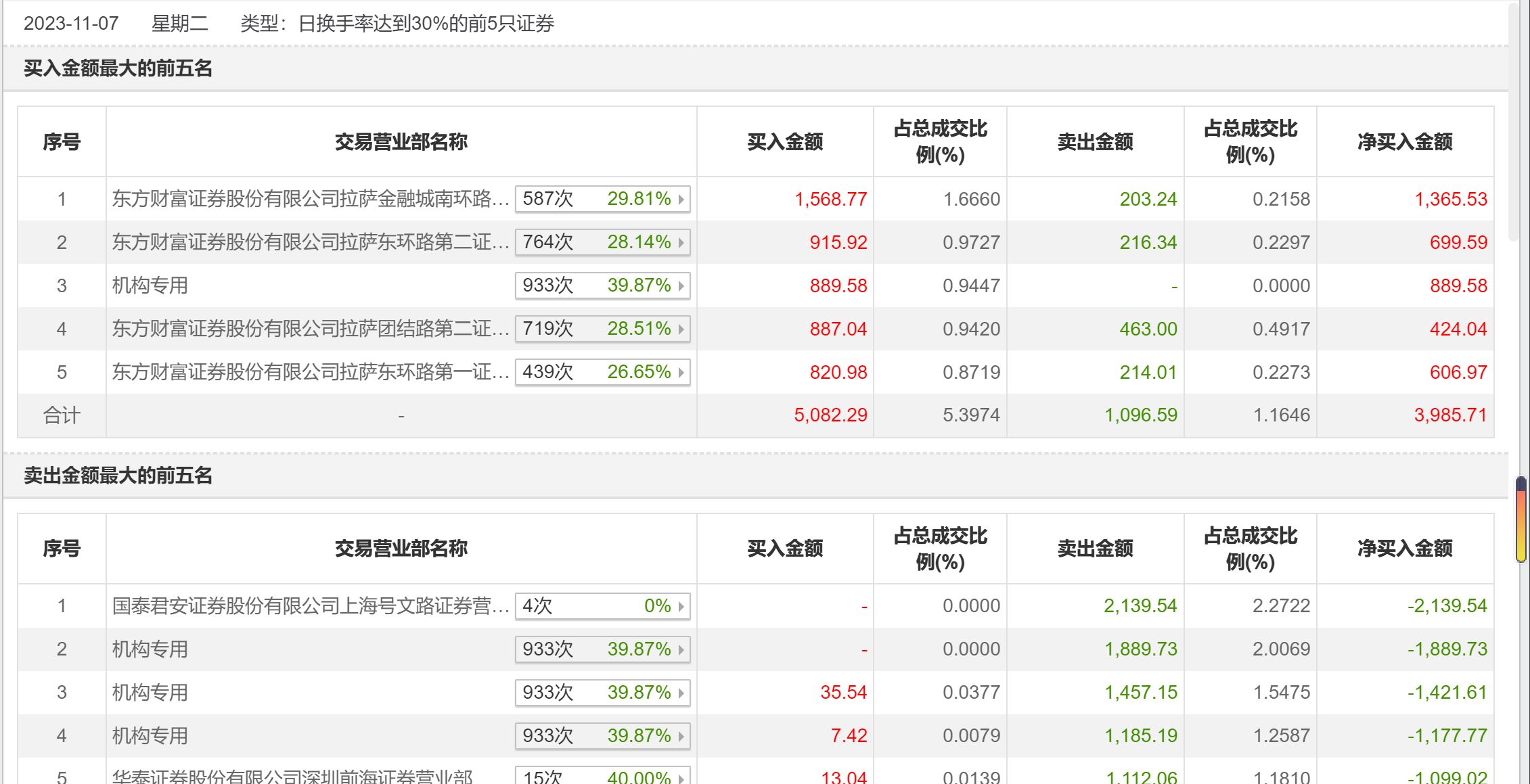
Task: Click arrow in 15次 40.00% box
Action: click(681, 777)
